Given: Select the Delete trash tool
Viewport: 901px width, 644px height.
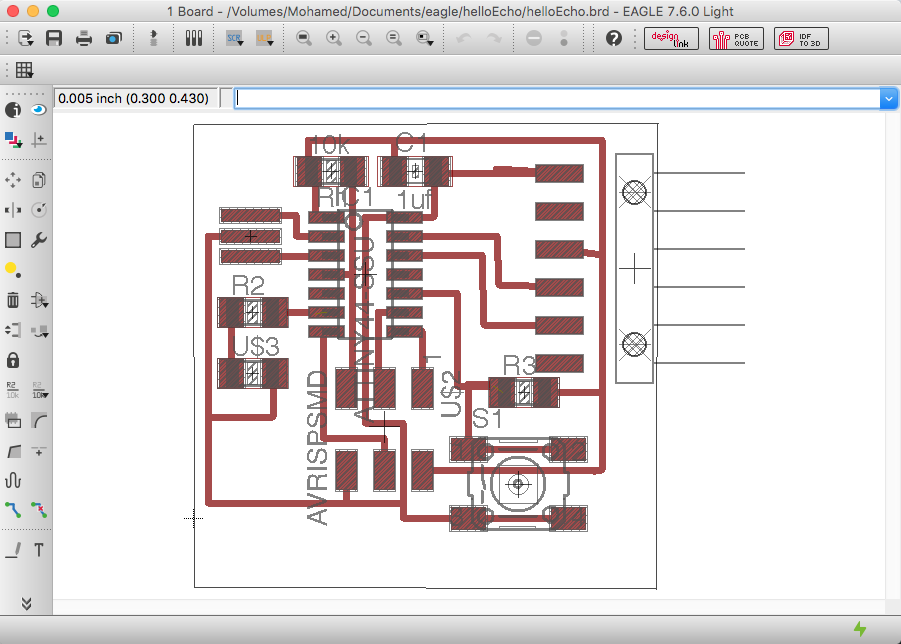Looking at the screenshot, I should point(13,300).
